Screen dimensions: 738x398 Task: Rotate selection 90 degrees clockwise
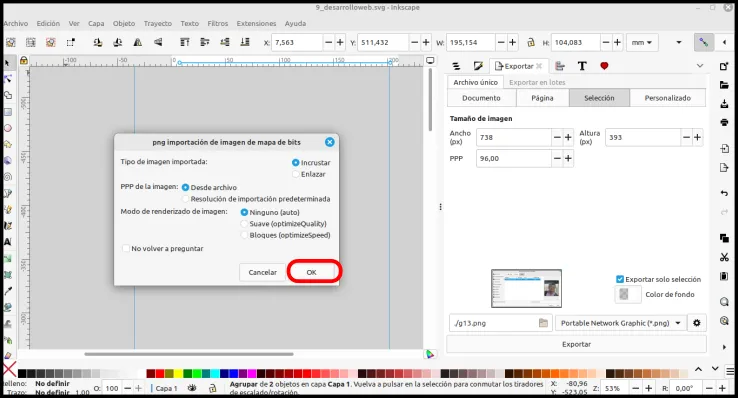tap(118, 42)
